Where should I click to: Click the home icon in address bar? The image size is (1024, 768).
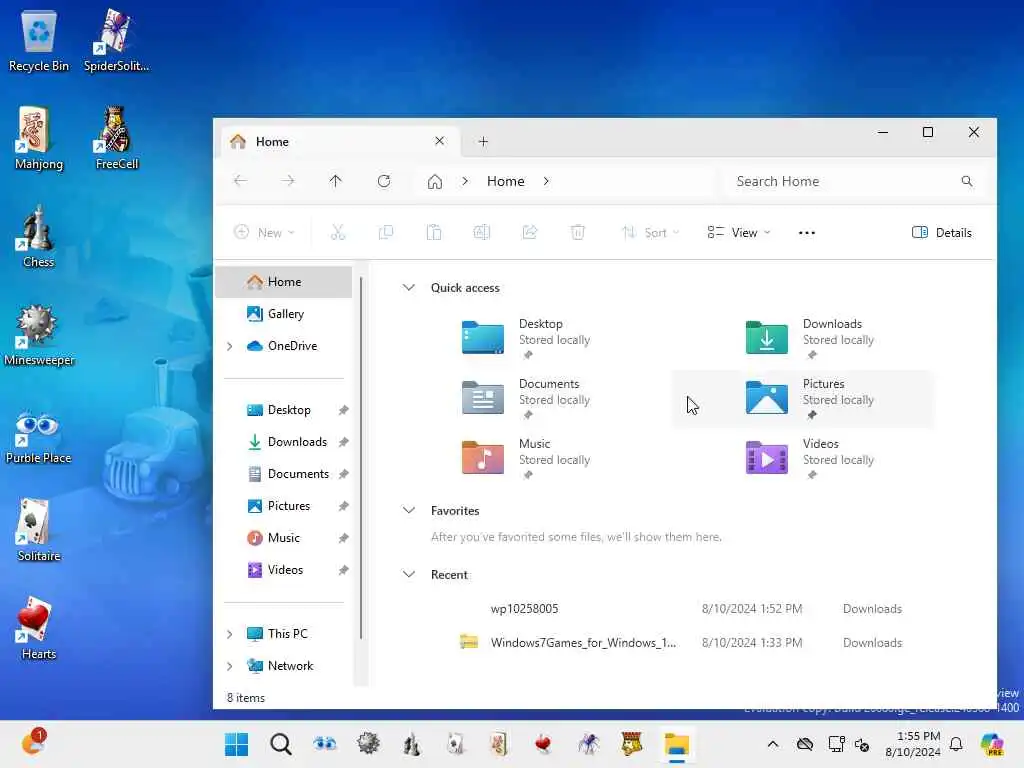[x=435, y=182]
